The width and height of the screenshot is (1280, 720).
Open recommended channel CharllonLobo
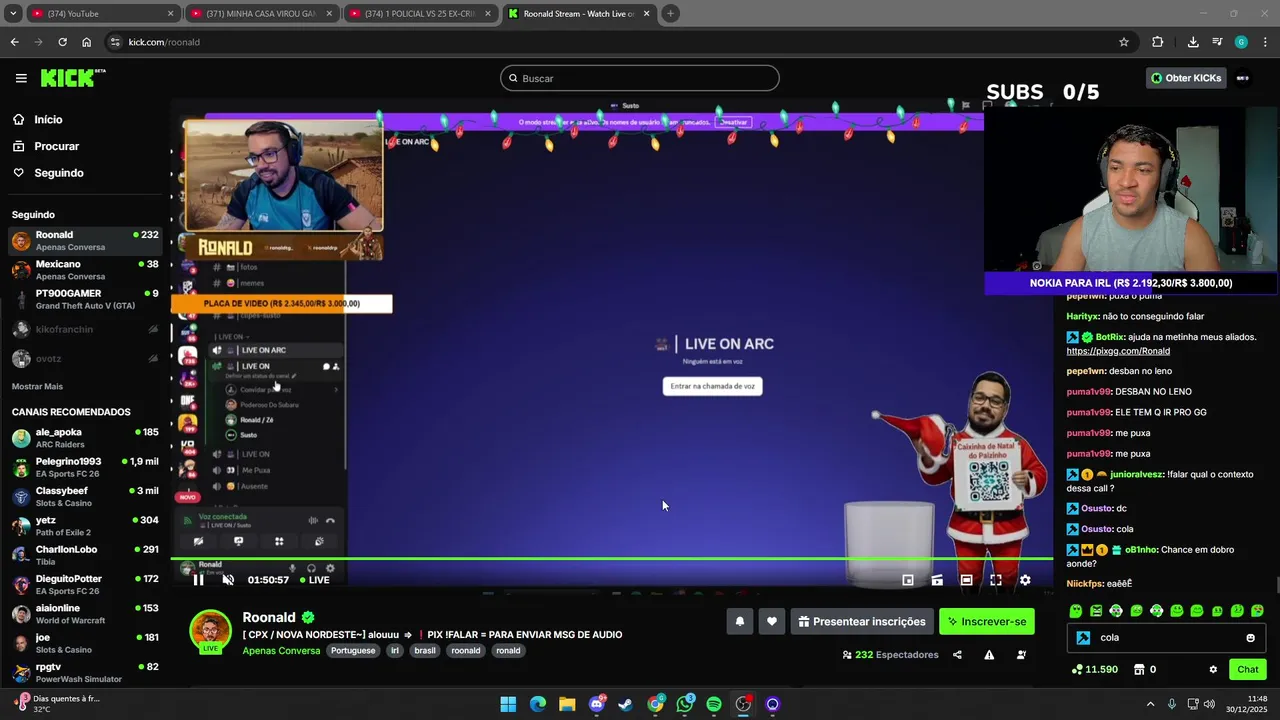(x=85, y=555)
